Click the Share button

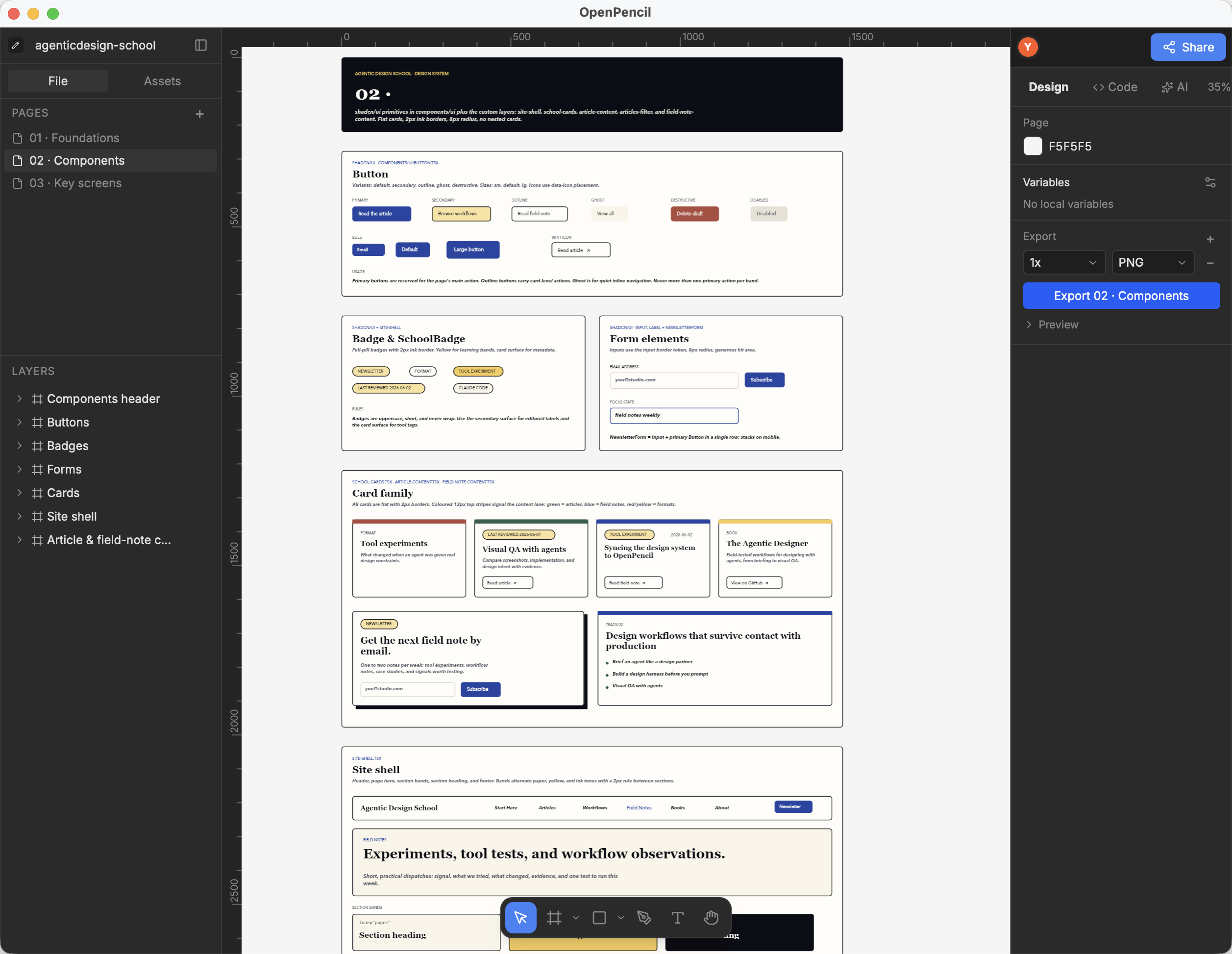pos(1188,47)
